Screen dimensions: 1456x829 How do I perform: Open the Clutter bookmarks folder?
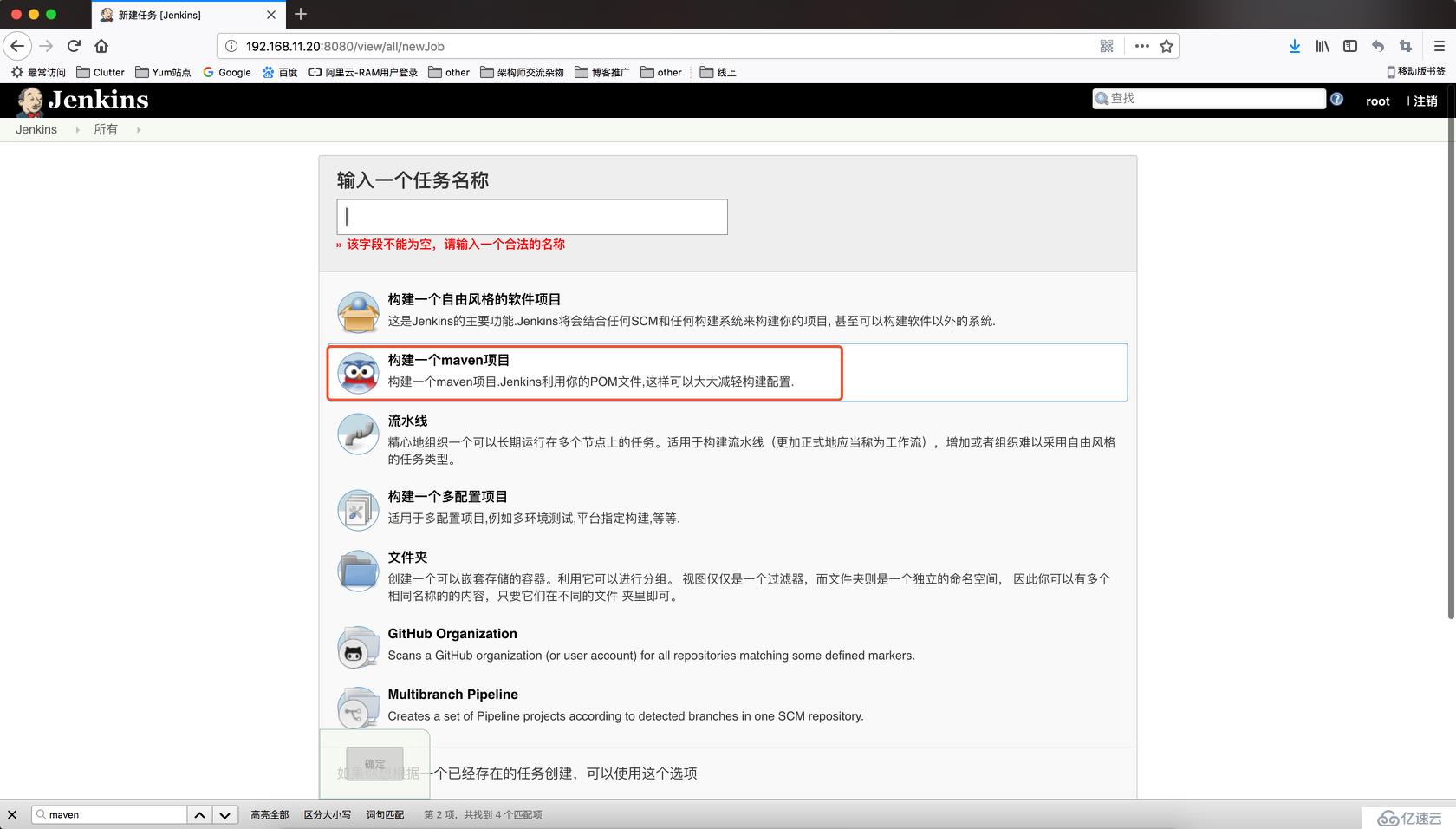[x=101, y=72]
